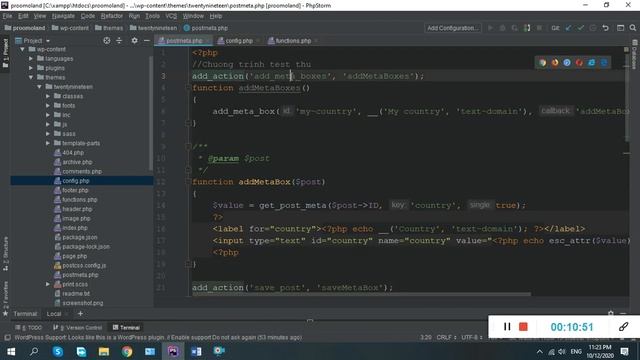Click the UTF-8 encoding status entry
Image resolution: width=640 pixels, height=360 pixels.
point(472,338)
